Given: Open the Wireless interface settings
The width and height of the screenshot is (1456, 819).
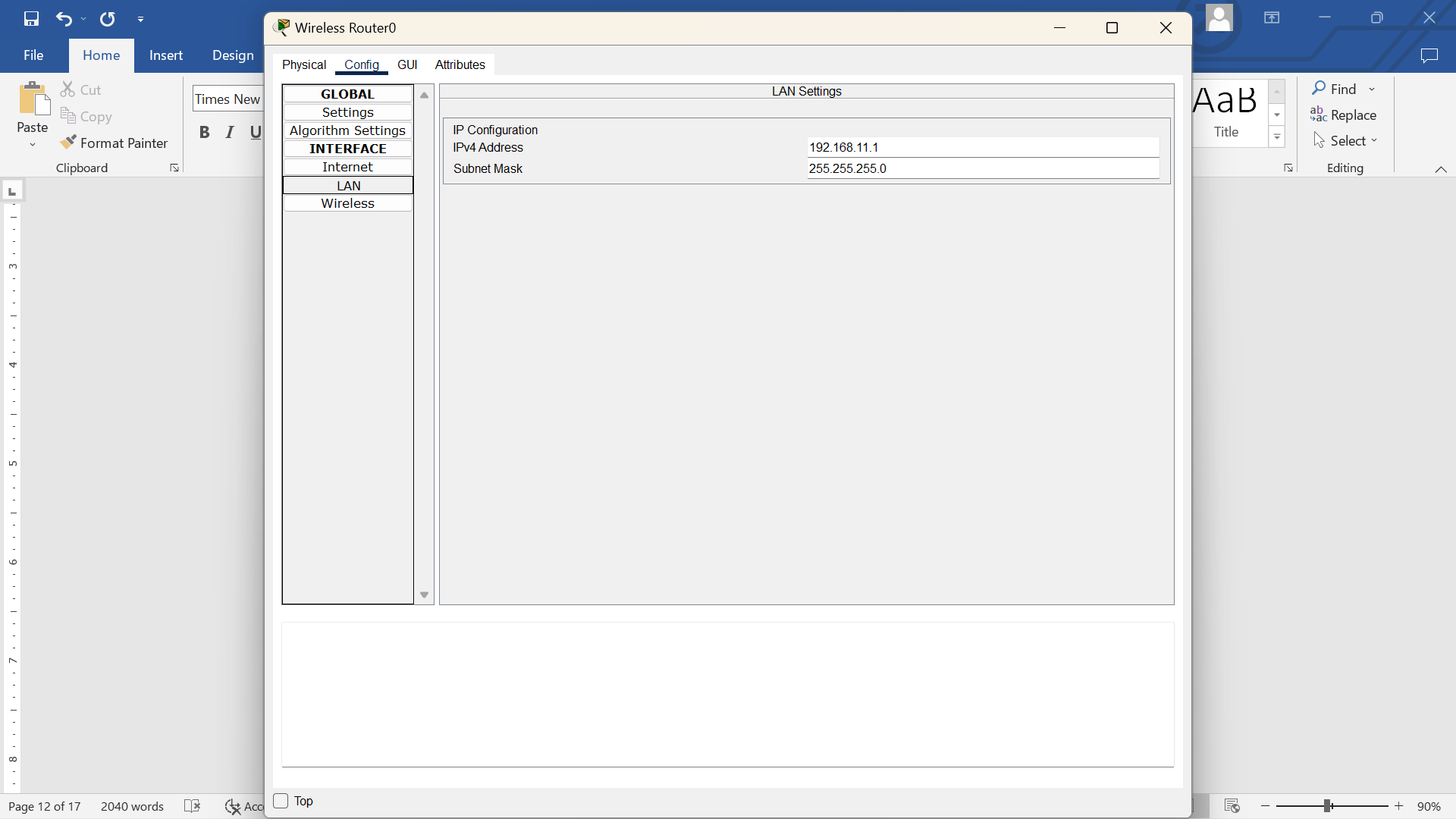Looking at the screenshot, I should click(x=347, y=203).
